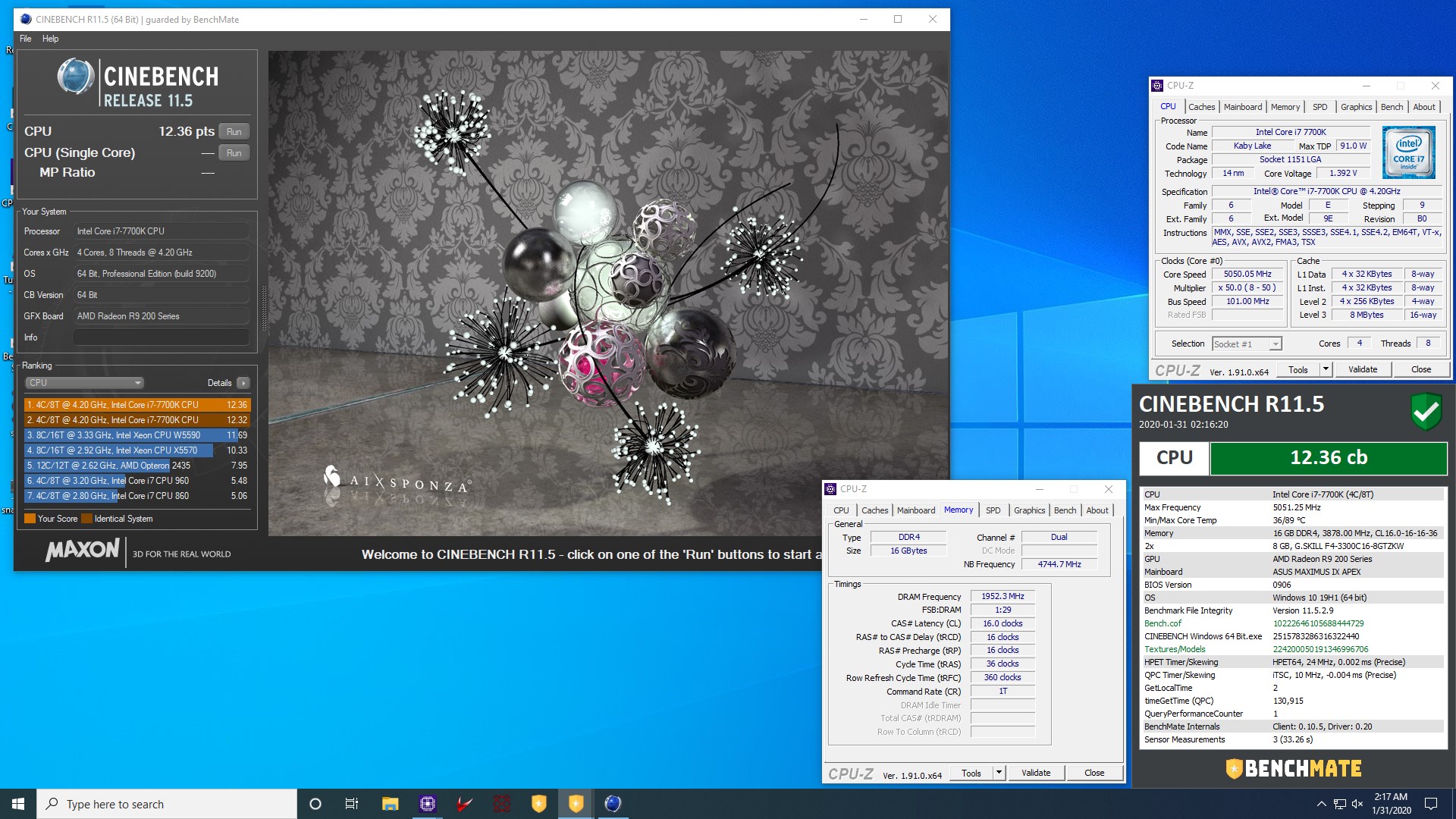Expand Tools dropdown arrow in upper CPU-Z window
Image resolution: width=1456 pixels, height=819 pixels.
point(1326,370)
